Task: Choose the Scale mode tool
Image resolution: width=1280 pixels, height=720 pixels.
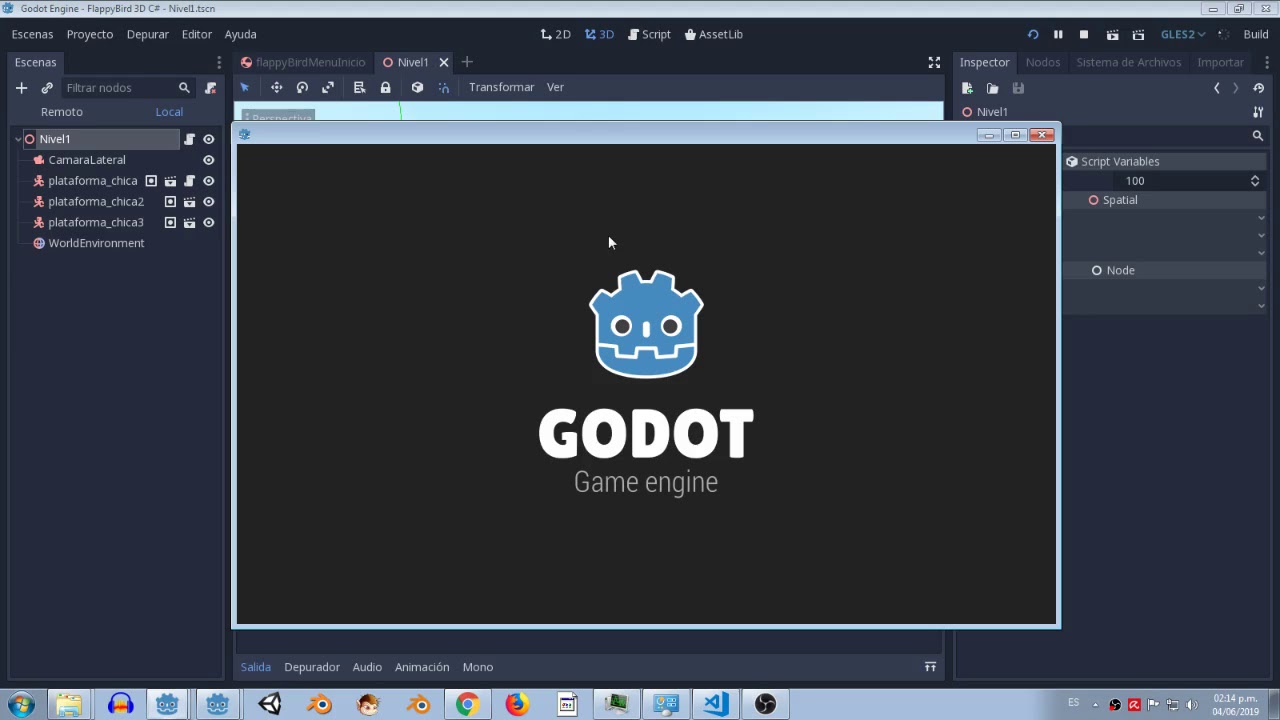Action: (328, 87)
